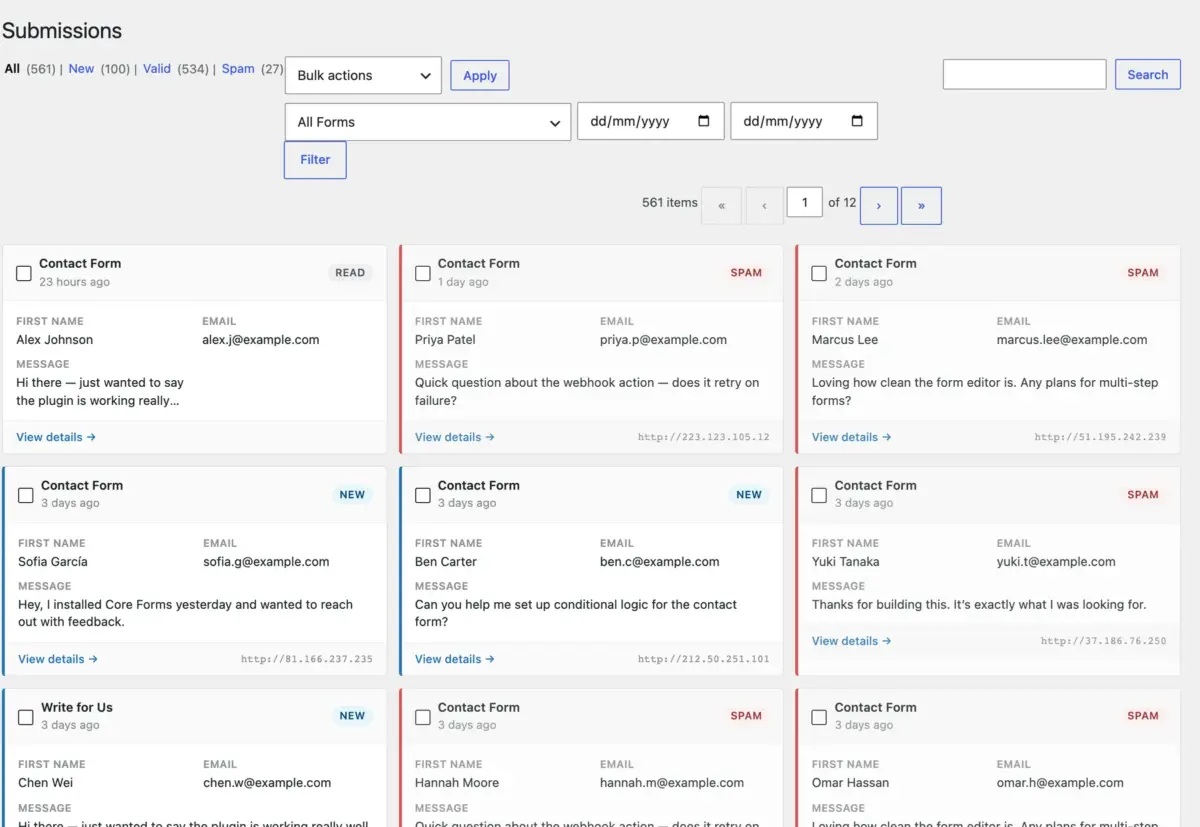Click IP address http://51.195.242.239
This screenshot has height=827, width=1200.
click(x=1100, y=437)
